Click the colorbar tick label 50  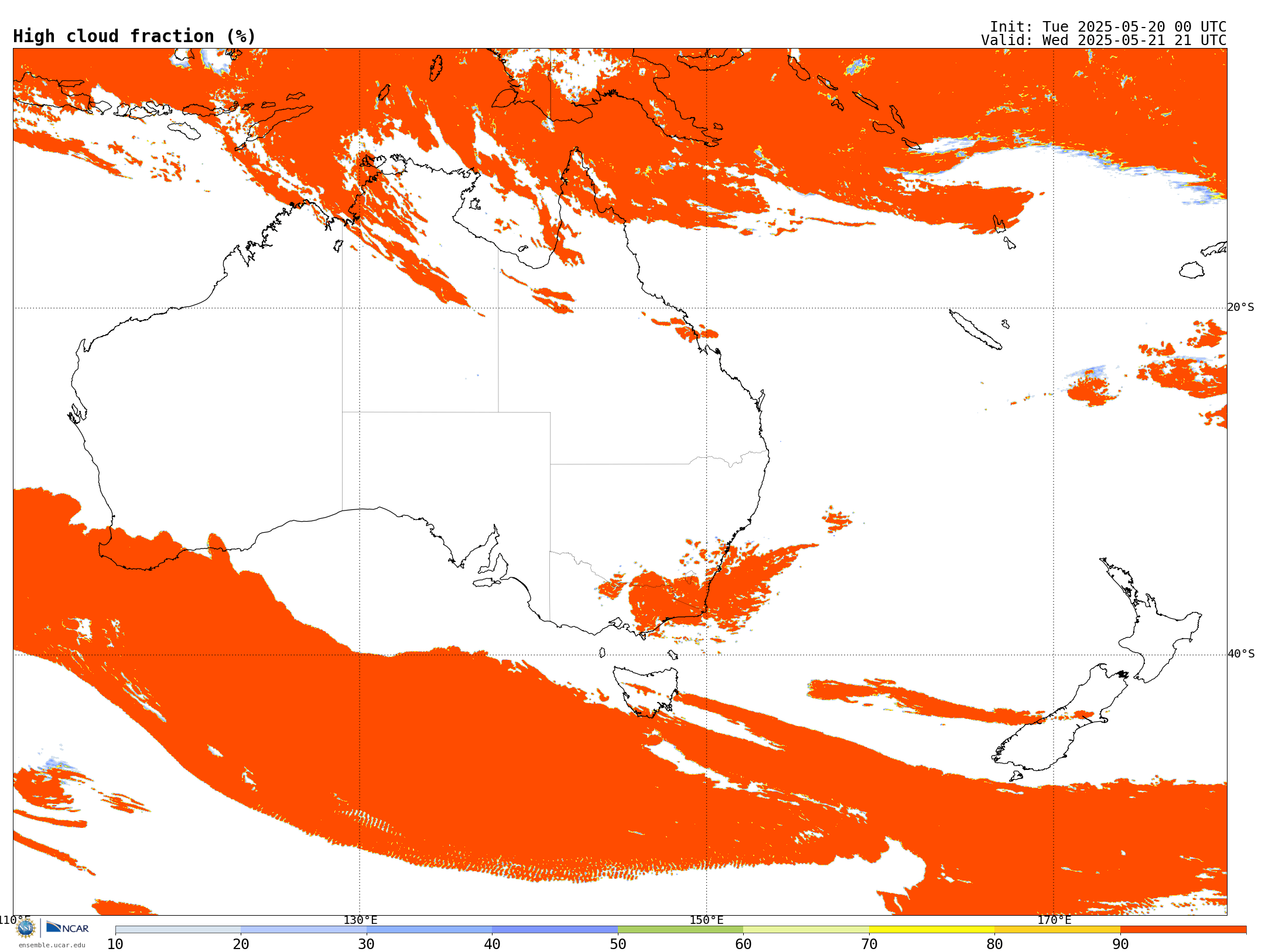click(x=618, y=944)
